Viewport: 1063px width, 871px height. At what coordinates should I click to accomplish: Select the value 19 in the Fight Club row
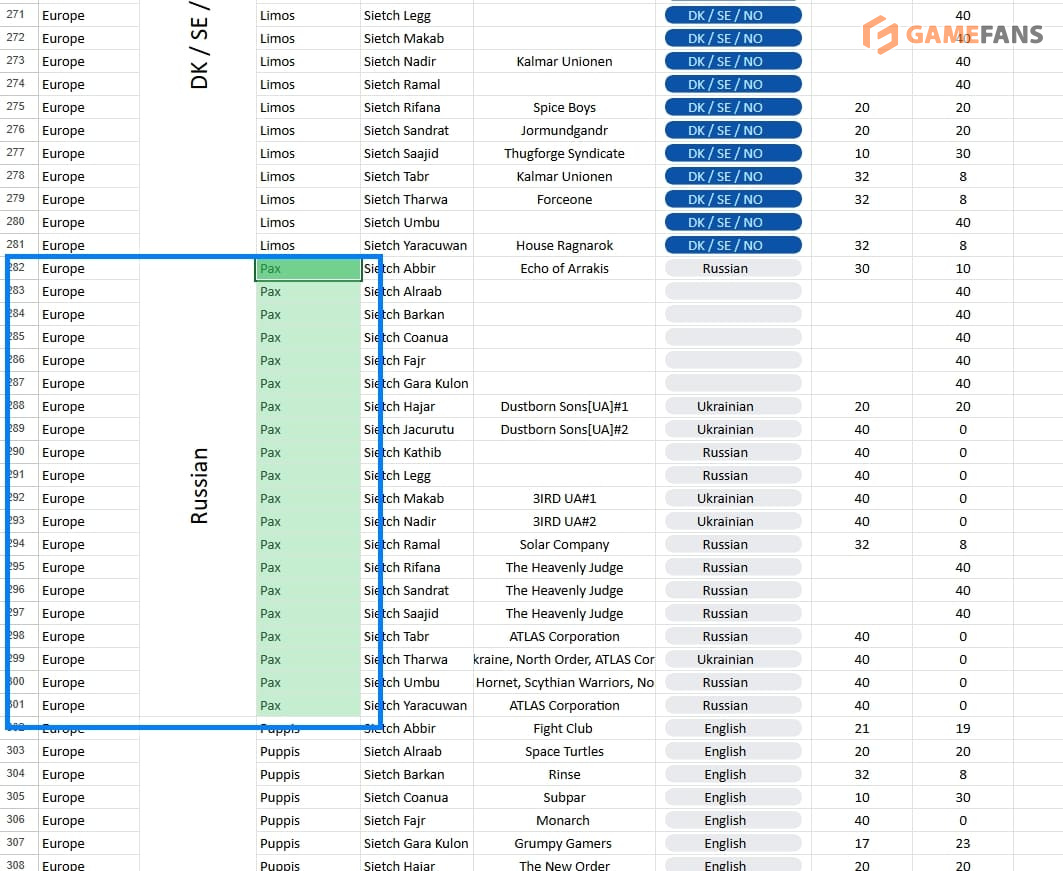[963, 729]
